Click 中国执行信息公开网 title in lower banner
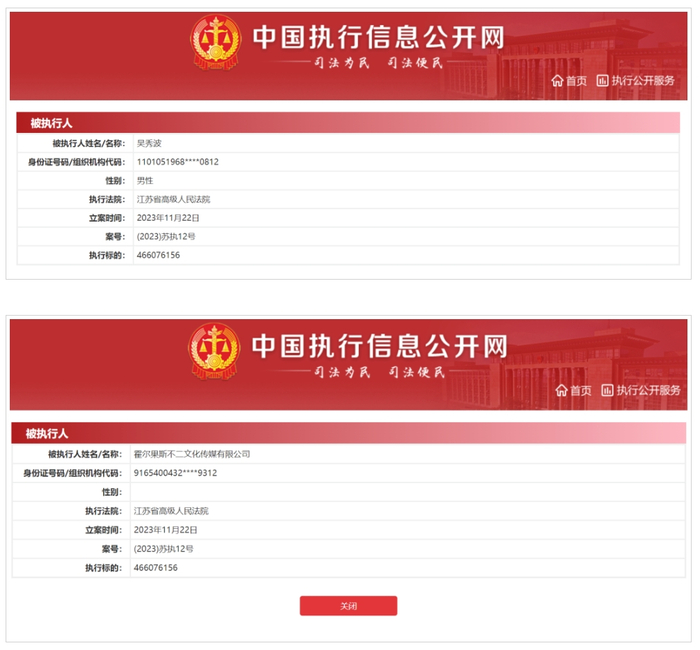The image size is (700, 650). tap(379, 346)
